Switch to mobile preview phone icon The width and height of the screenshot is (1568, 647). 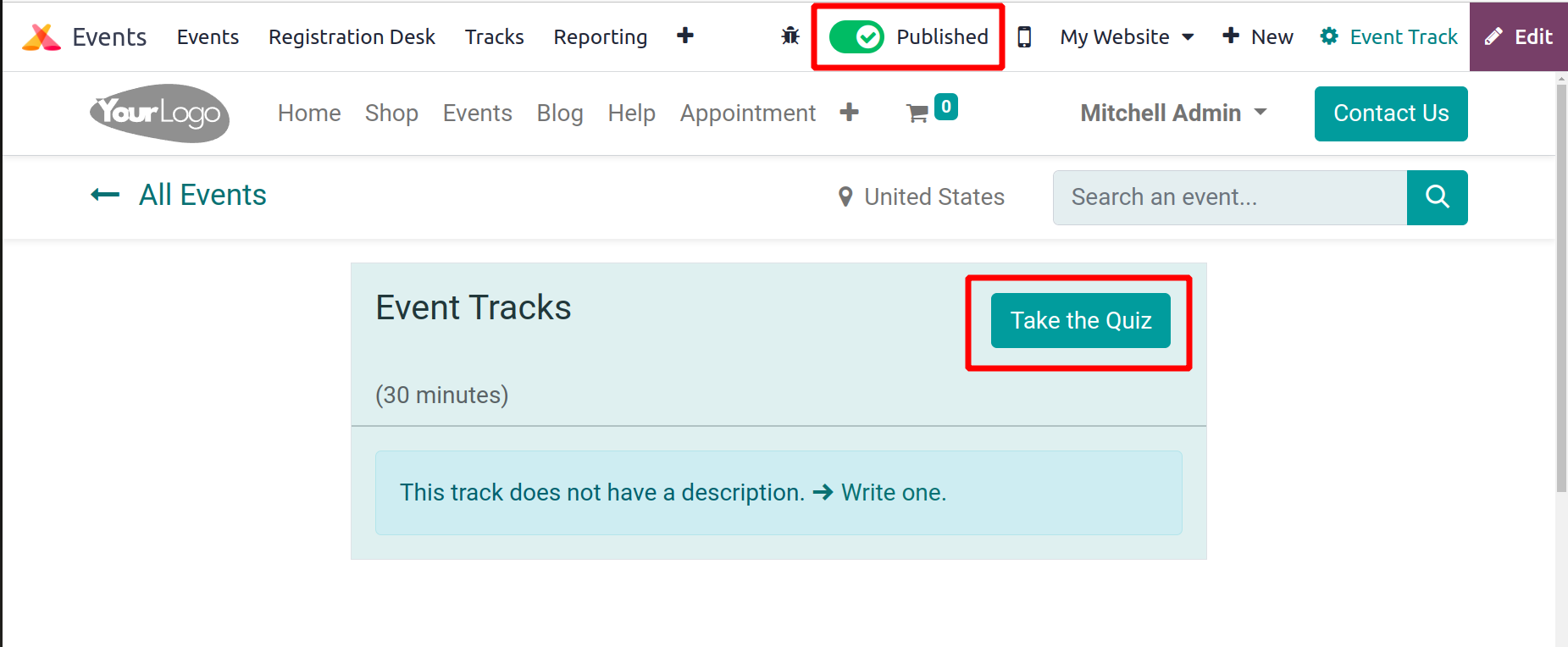pos(1024,37)
